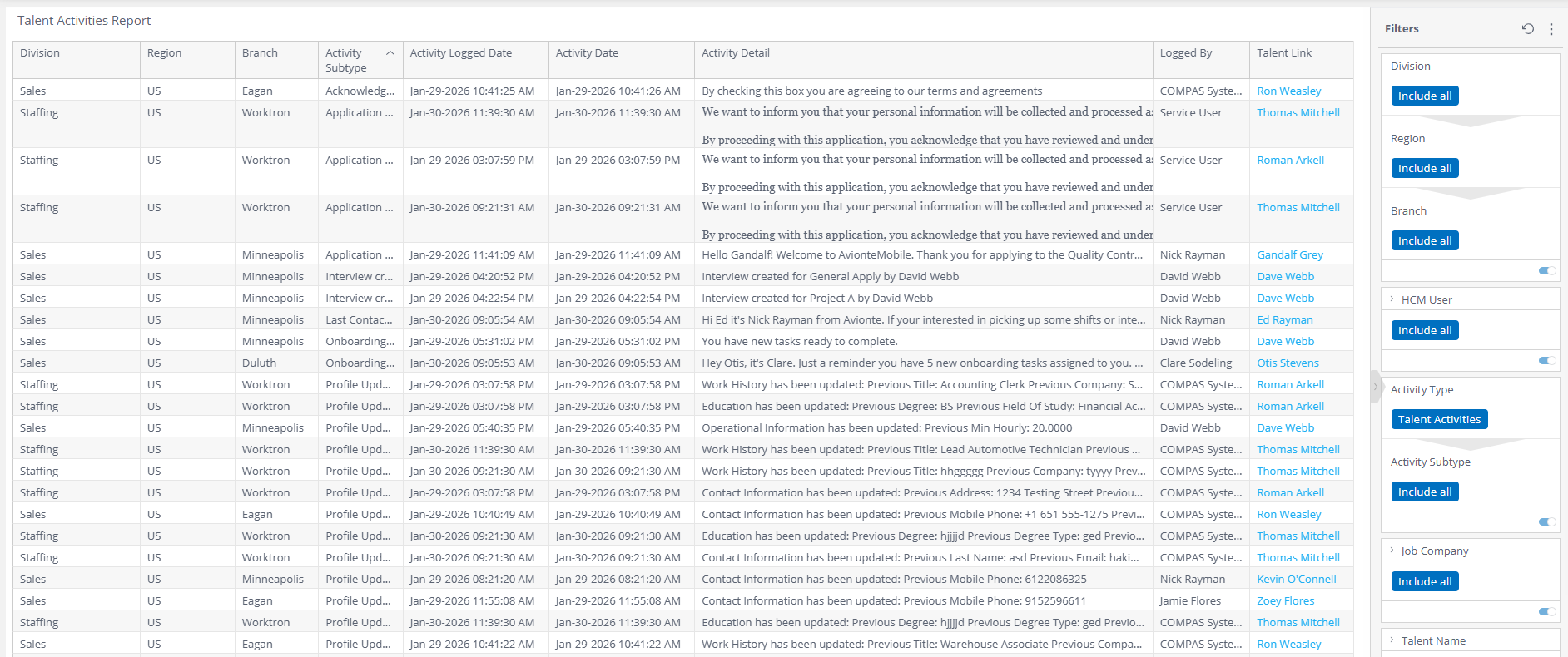Viewport: 1568px width, 657px height.
Task: Open Gandalf Grey talent link
Action: tap(1289, 255)
